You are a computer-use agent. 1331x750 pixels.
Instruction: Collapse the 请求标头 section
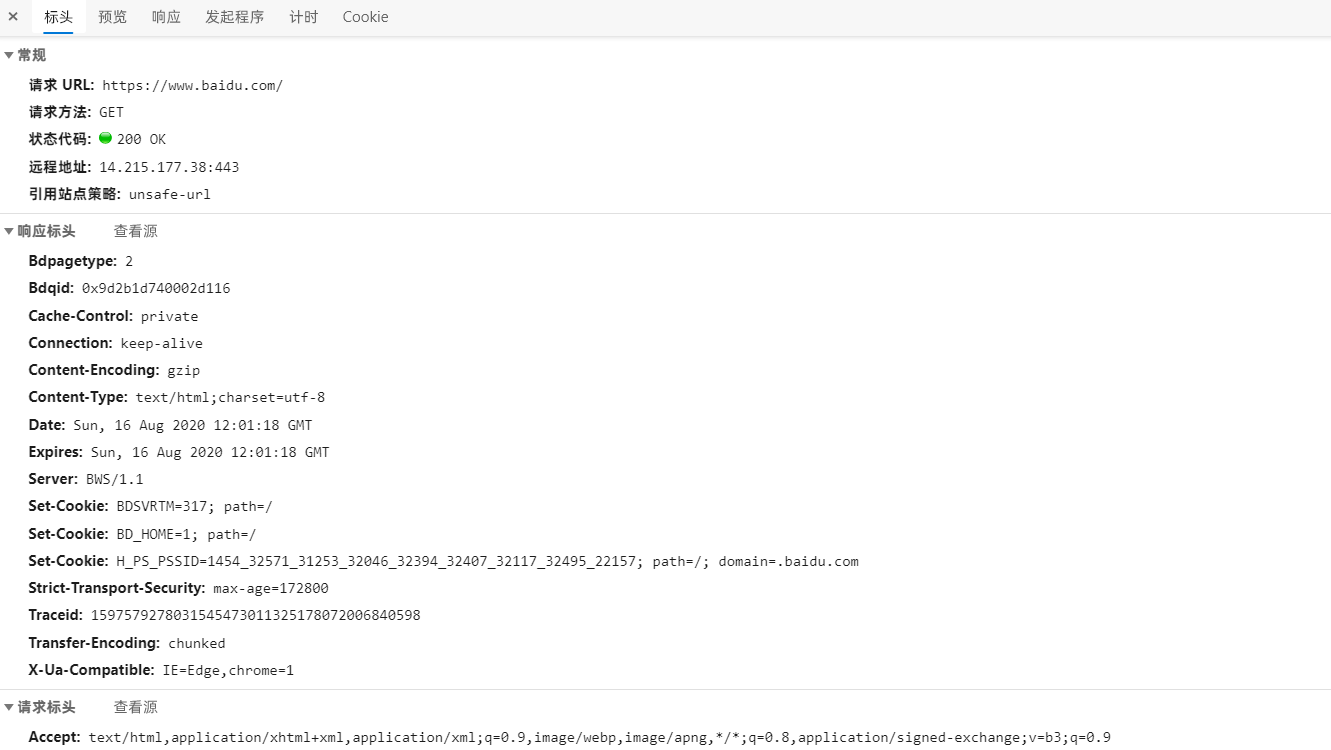[x=9, y=707]
